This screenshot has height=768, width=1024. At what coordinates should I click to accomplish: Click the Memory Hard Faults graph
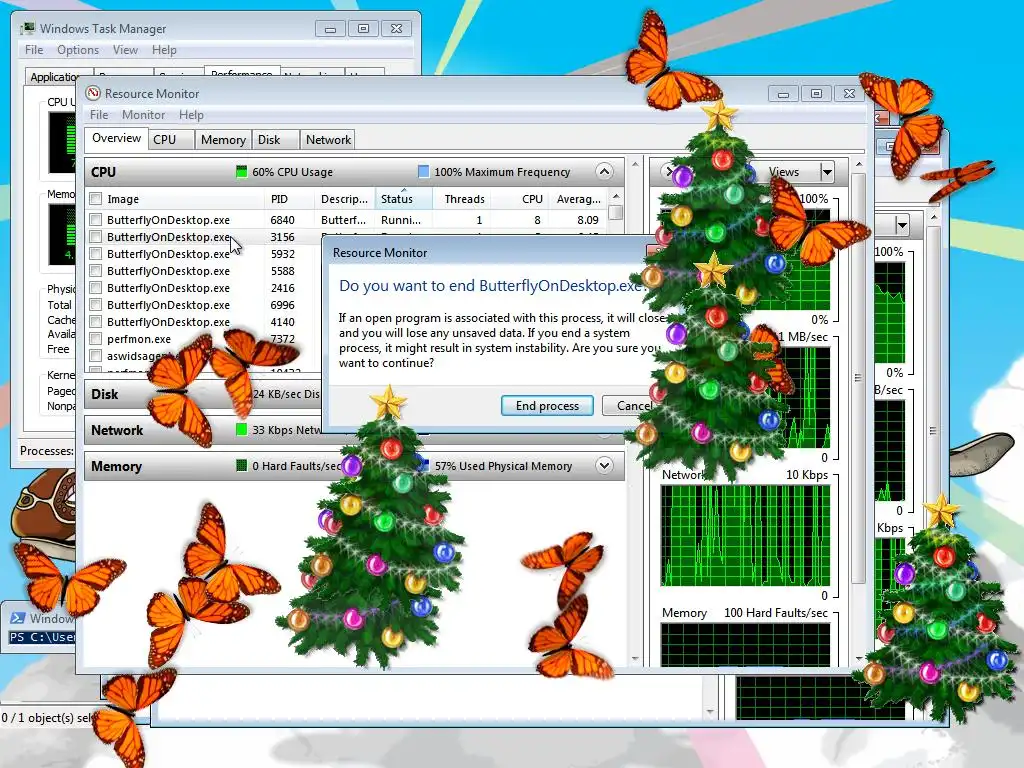tap(745, 645)
